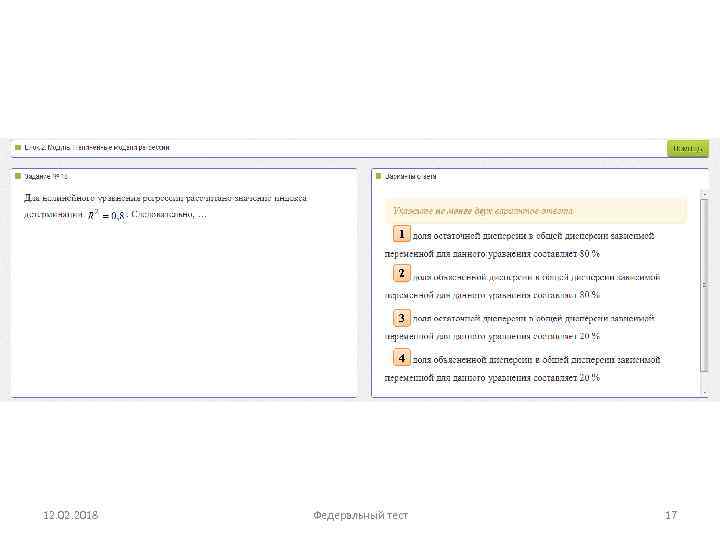Click the green square icon beside block title
Image resolution: width=720 pixels, height=540 pixels.
[18, 147]
